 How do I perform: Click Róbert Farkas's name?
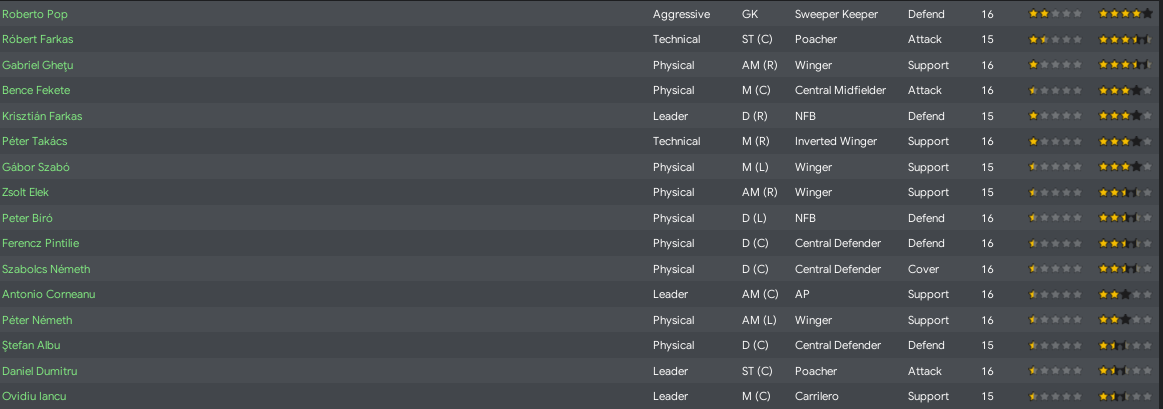click(x=38, y=39)
